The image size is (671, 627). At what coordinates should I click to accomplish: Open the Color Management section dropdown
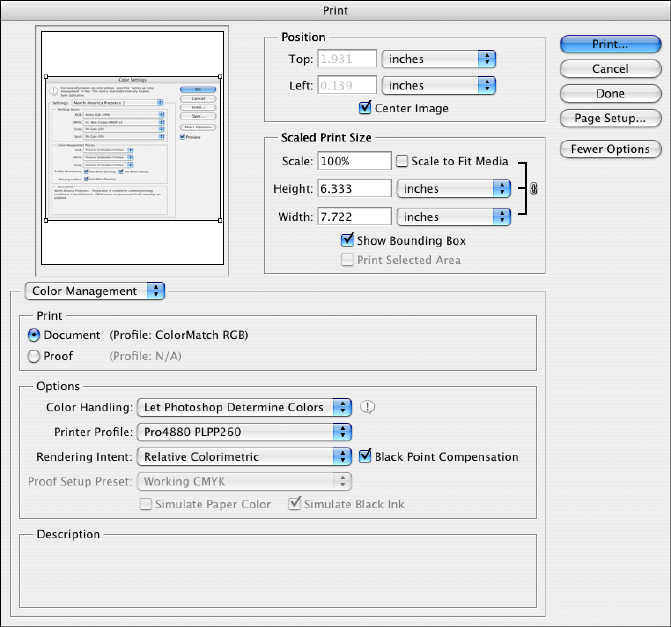pos(94,291)
